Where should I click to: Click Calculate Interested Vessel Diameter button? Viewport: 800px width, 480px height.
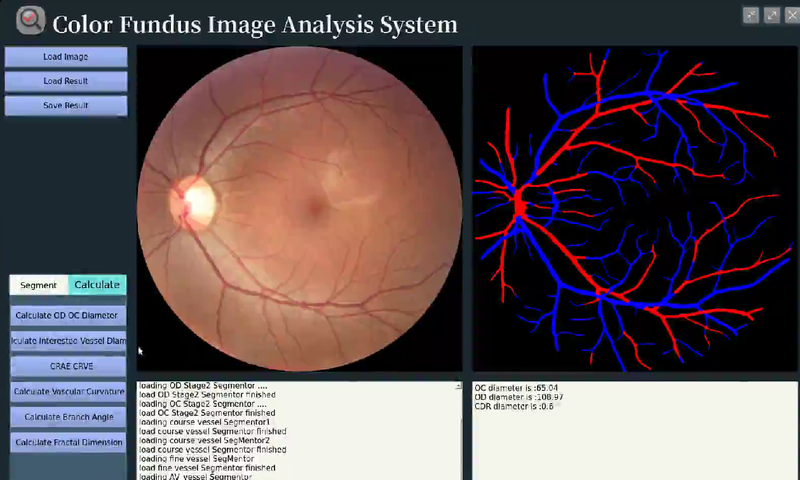coord(68,341)
